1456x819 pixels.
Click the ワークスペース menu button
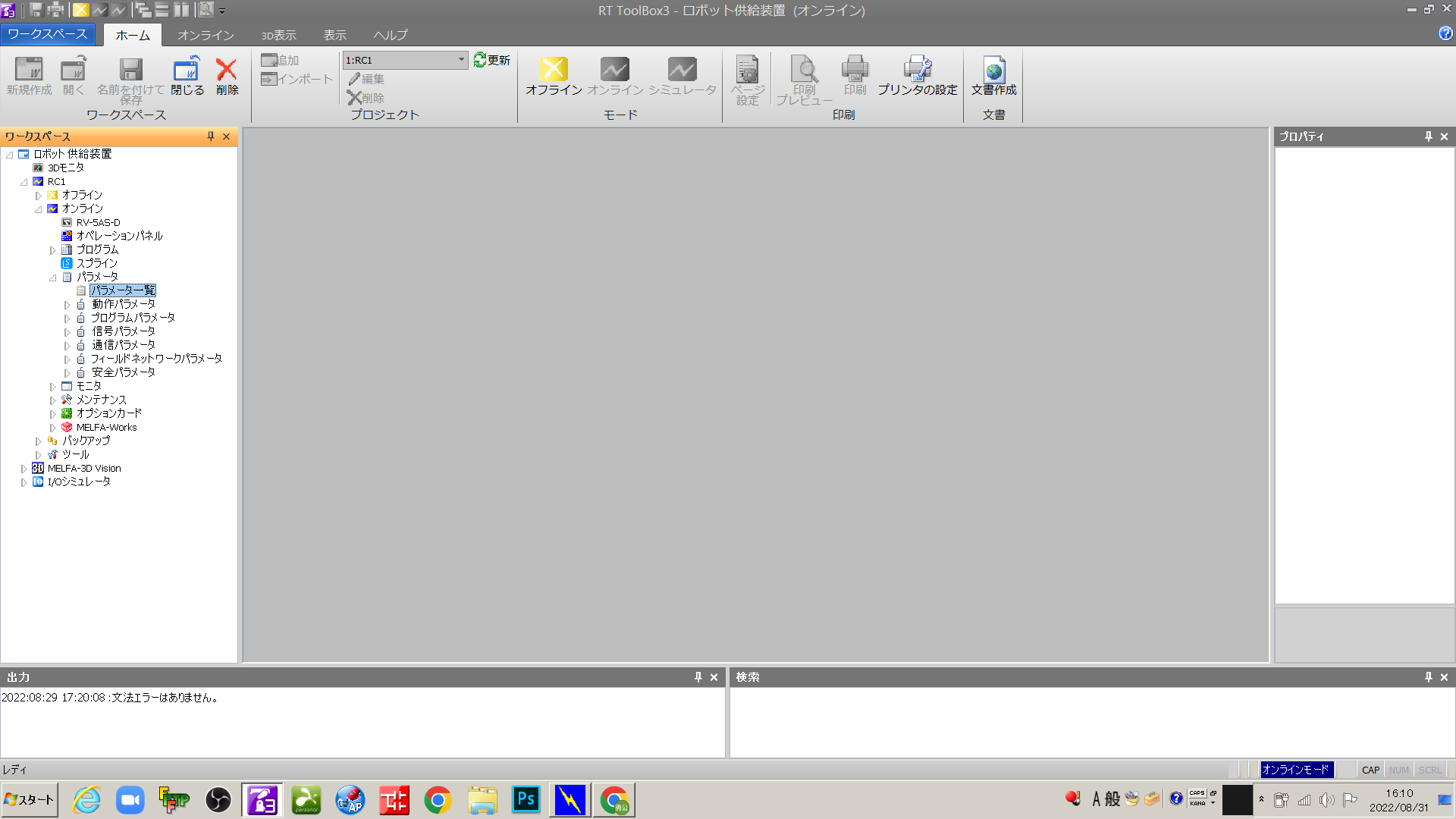tap(47, 34)
